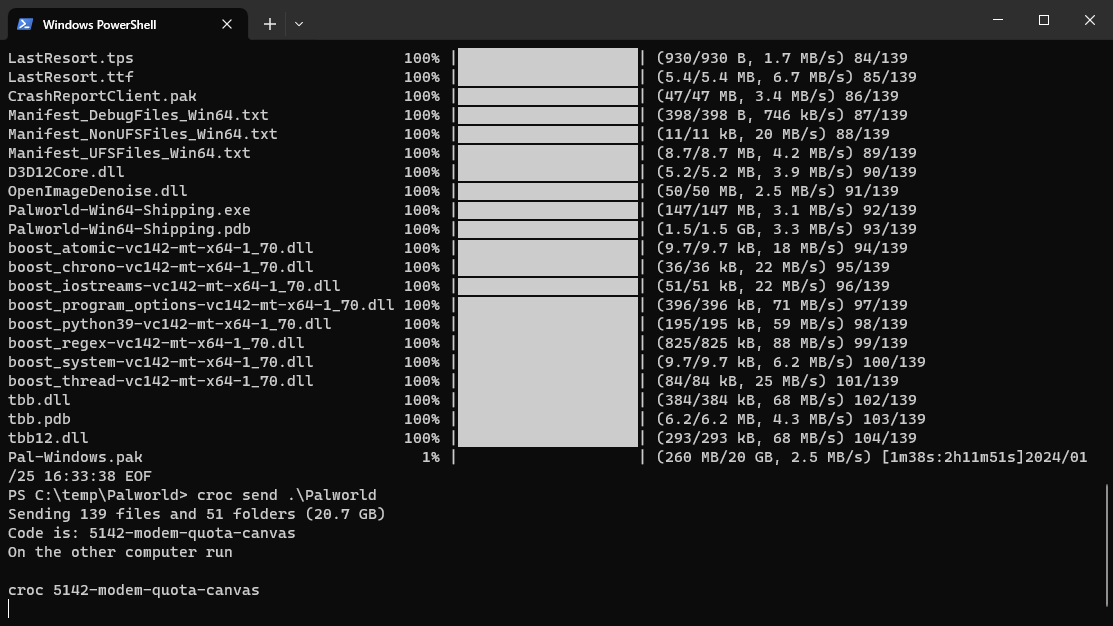Click the tbb12.dll file name
1113x626 pixels.
(48, 439)
